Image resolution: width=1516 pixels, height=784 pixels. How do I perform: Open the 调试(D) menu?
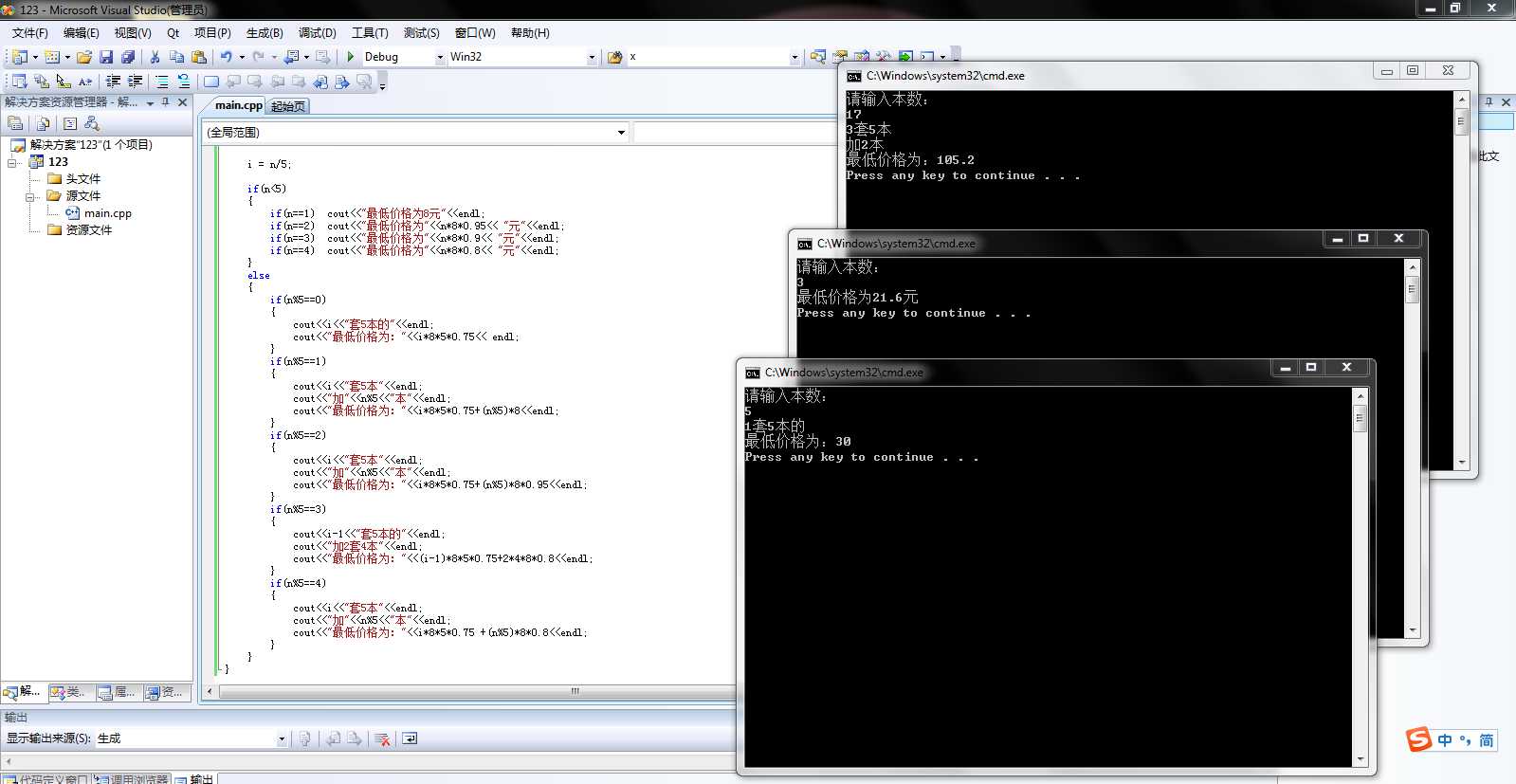(317, 32)
